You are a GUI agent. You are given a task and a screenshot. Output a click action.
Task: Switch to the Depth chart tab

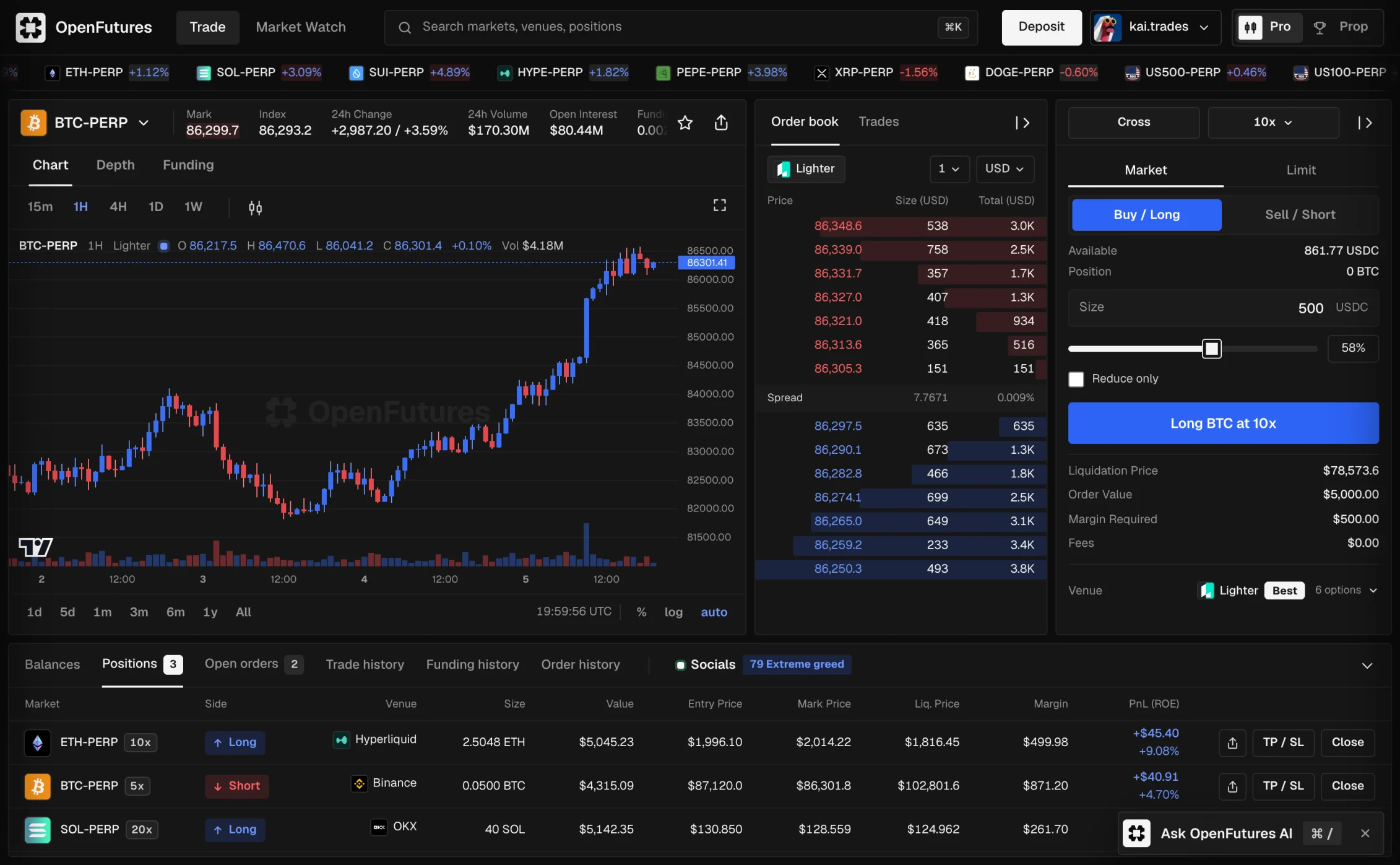coord(115,165)
